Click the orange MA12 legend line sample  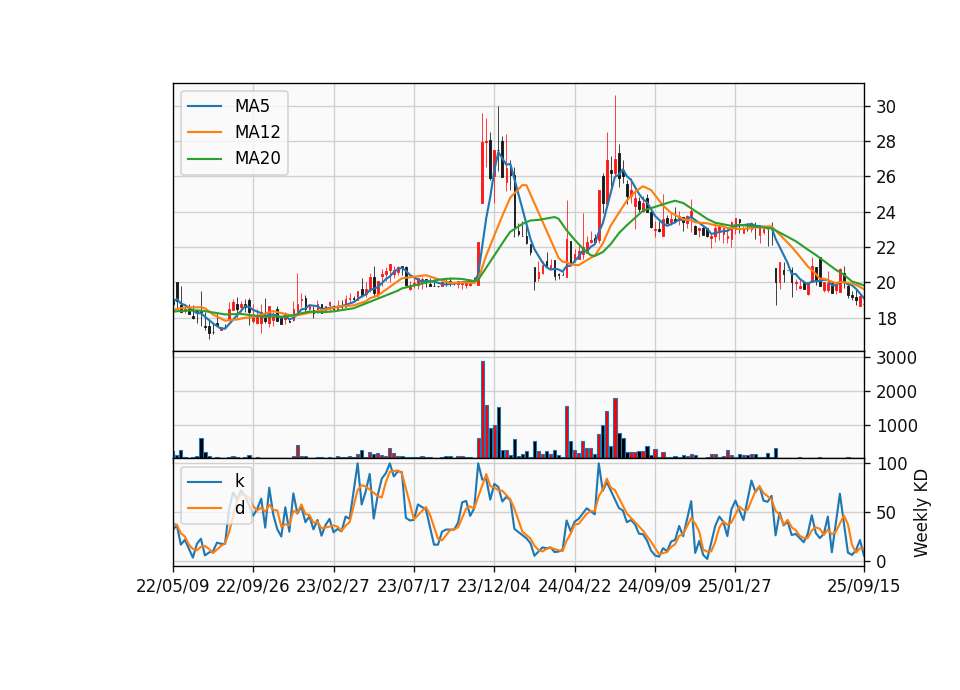(204, 132)
